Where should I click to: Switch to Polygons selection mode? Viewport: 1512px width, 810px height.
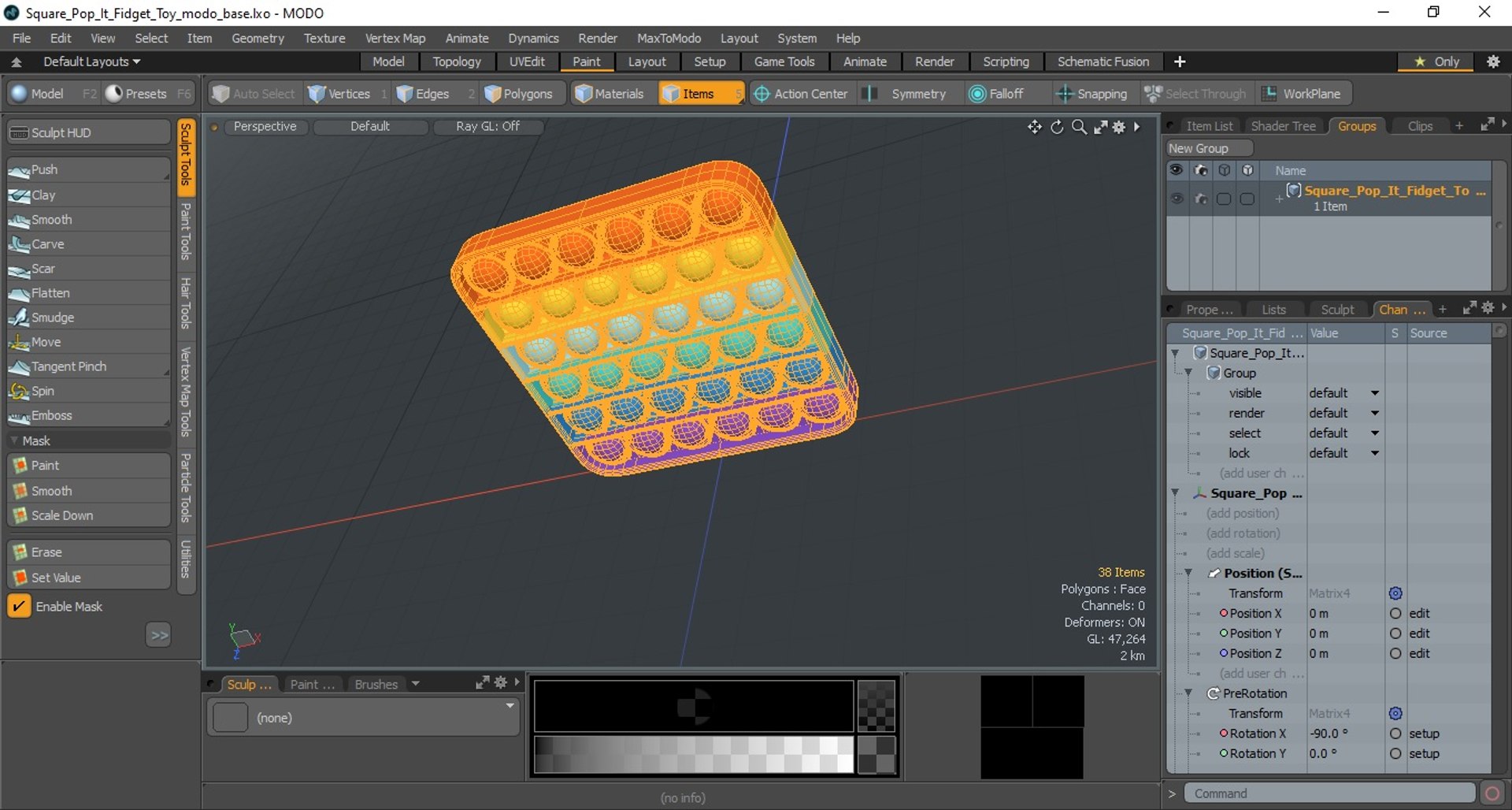[519, 94]
